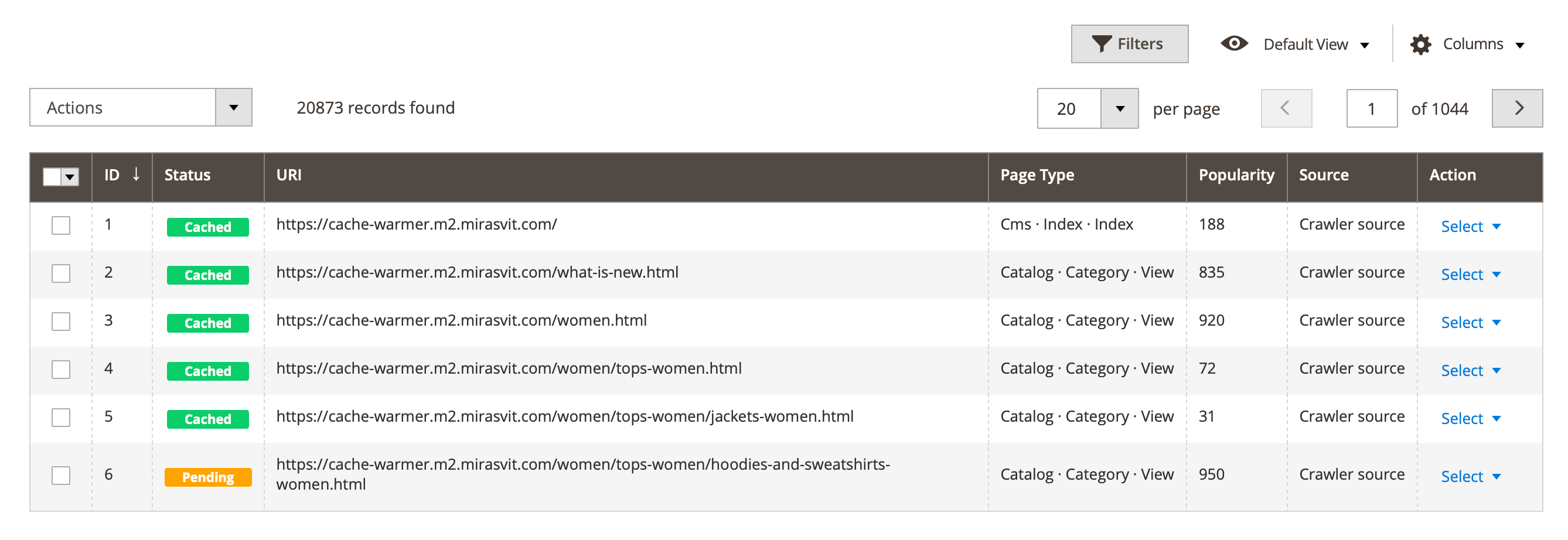Viewport: 1568px width, 540px height.
Task: Click the gear icon next to Columns
Action: pos(1422,44)
